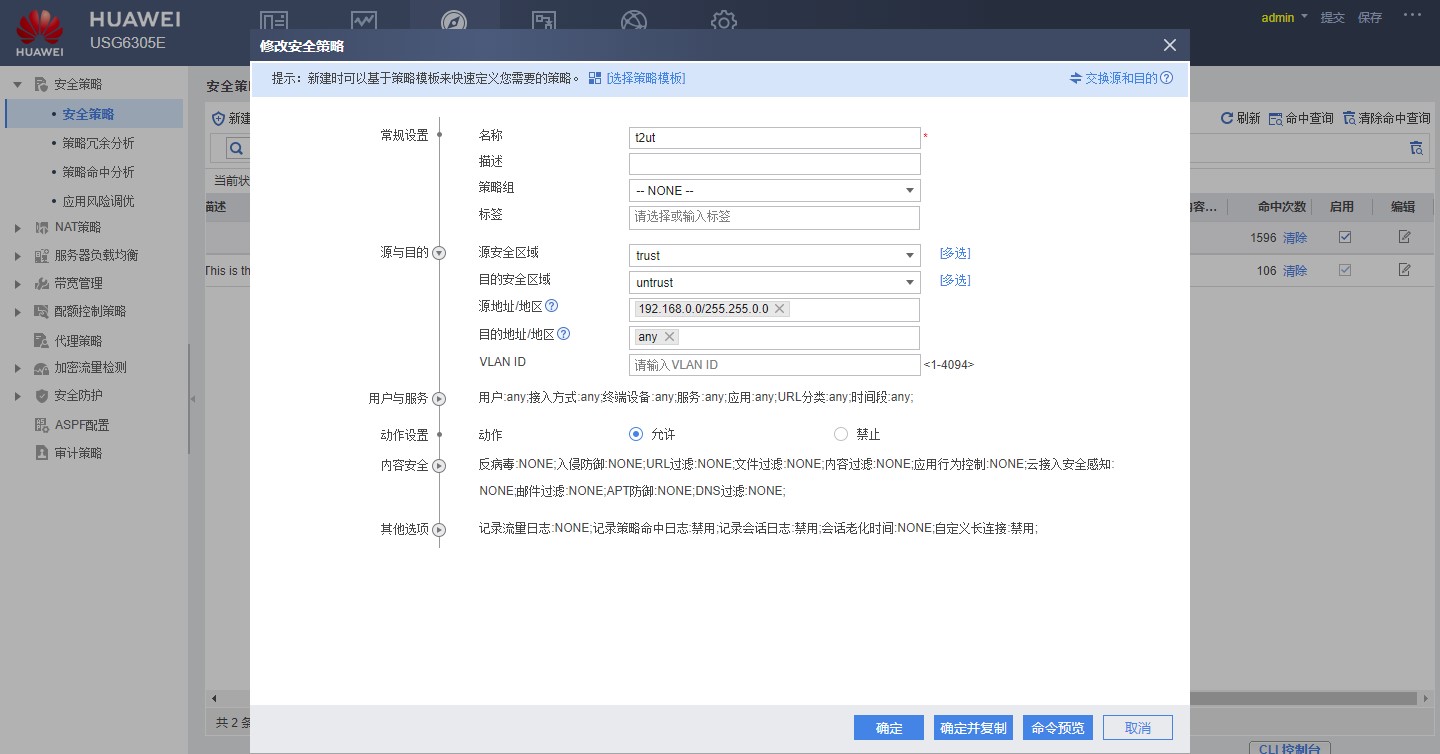Click the edit icon in first policy row
The image size is (1440, 754).
coord(1404,238)
